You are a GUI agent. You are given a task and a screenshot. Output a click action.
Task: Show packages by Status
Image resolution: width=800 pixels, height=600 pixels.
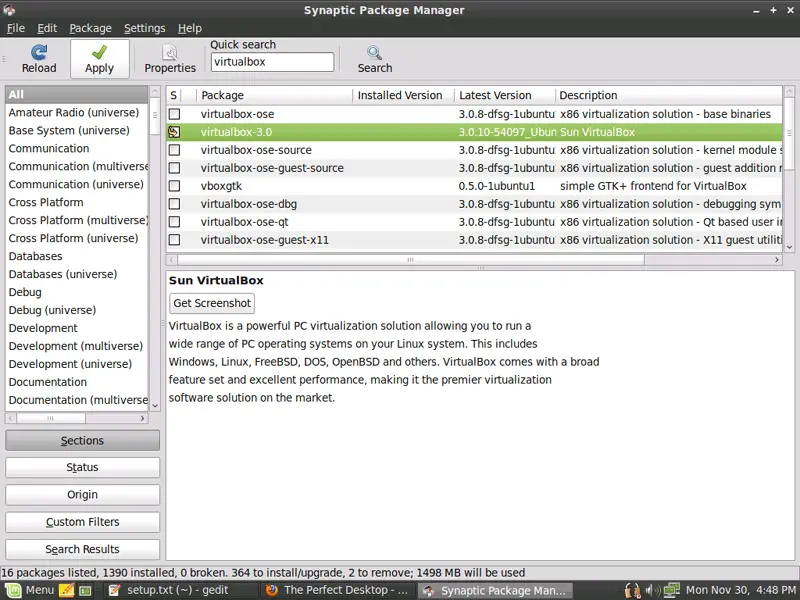[x=82, y=467]
